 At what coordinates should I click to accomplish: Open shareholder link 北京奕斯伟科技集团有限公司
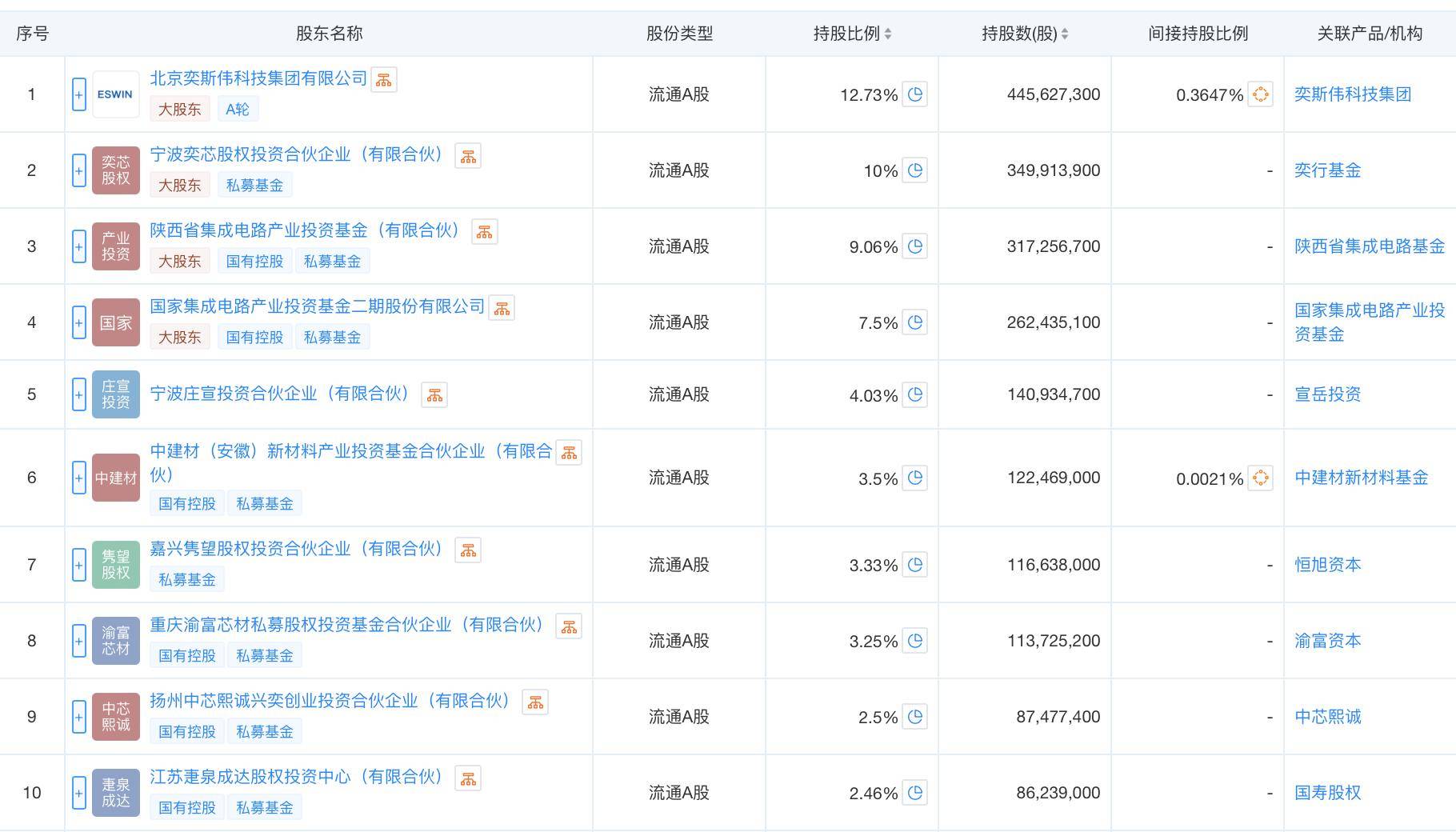click(258, 78)
